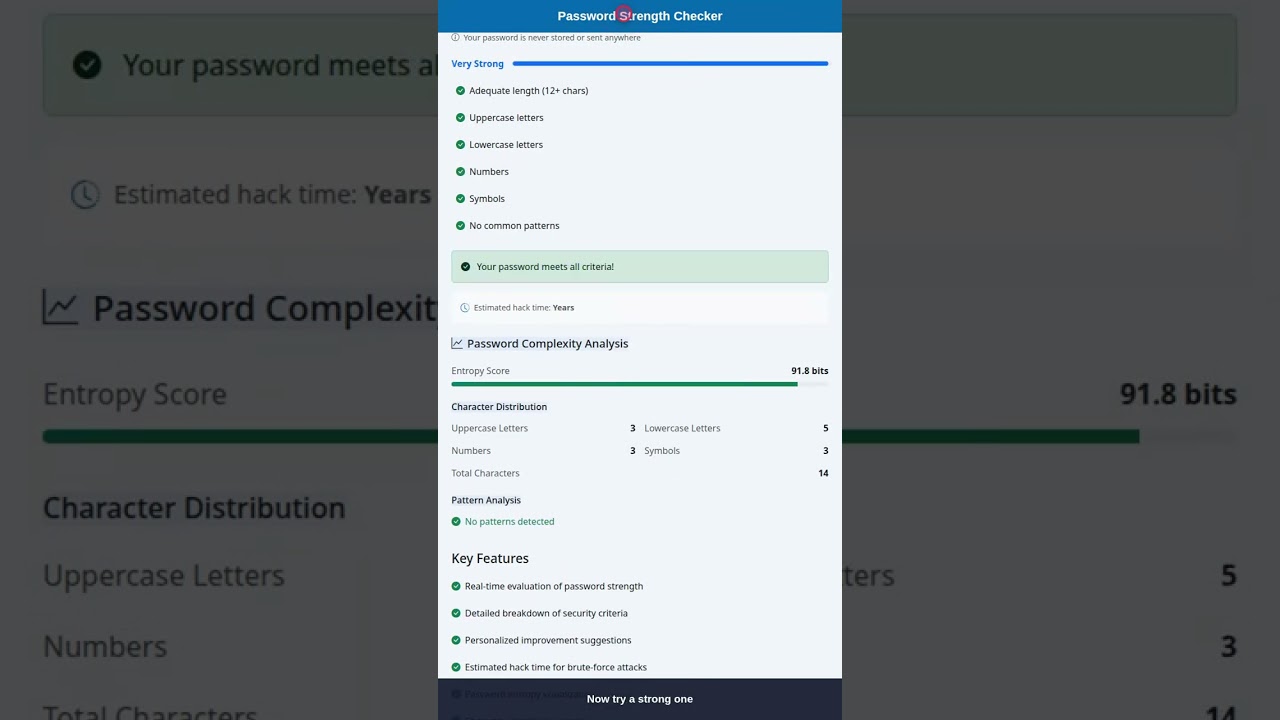Click the 'Very Strong' strength label
1280x720 pixels.
(x=477, y=64)
